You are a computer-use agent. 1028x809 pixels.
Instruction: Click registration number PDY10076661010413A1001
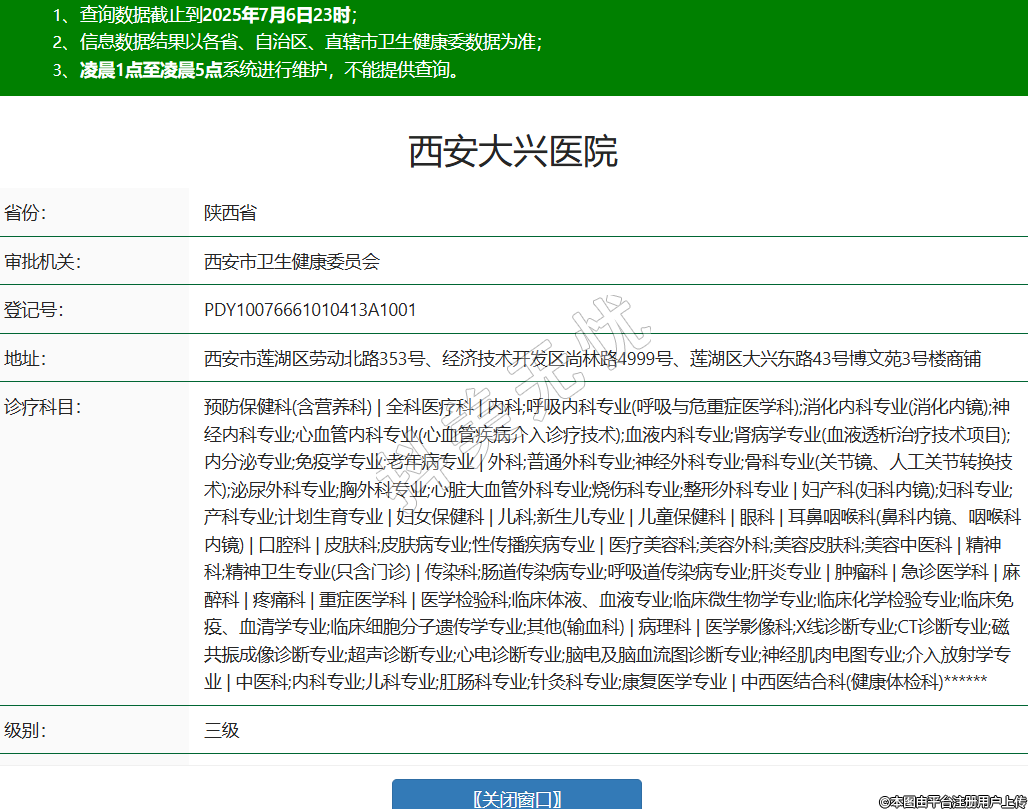(310, 310)
